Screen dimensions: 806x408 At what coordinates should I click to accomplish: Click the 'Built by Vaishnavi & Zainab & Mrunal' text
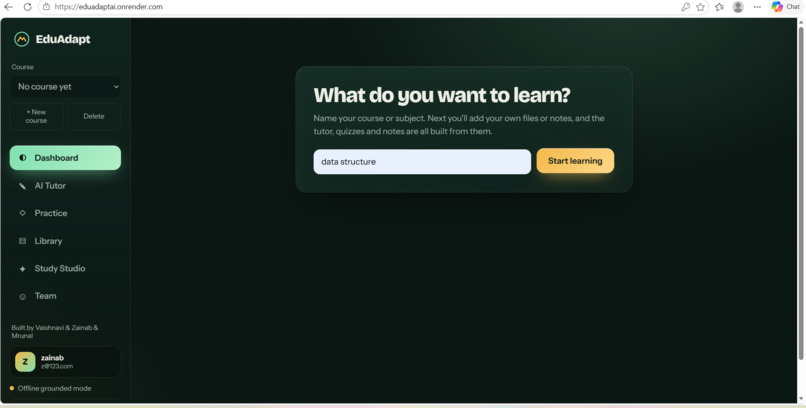click(54, 331)
